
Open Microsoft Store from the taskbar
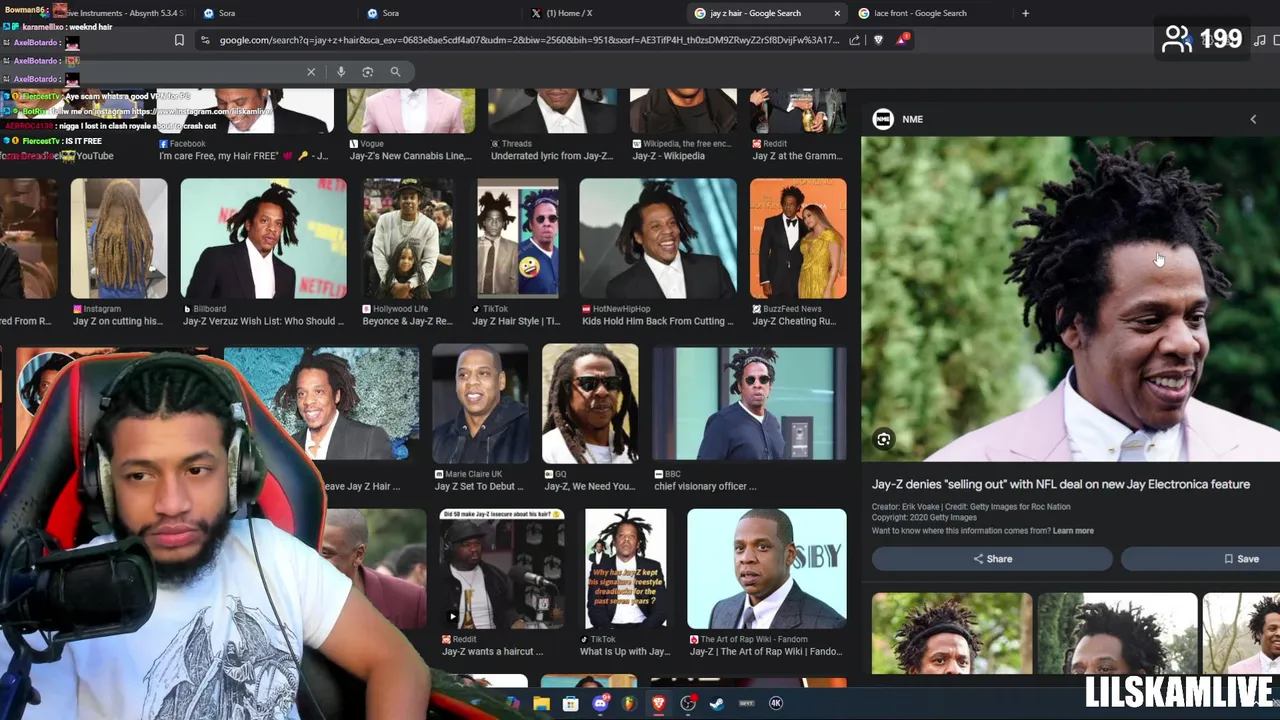570,703
